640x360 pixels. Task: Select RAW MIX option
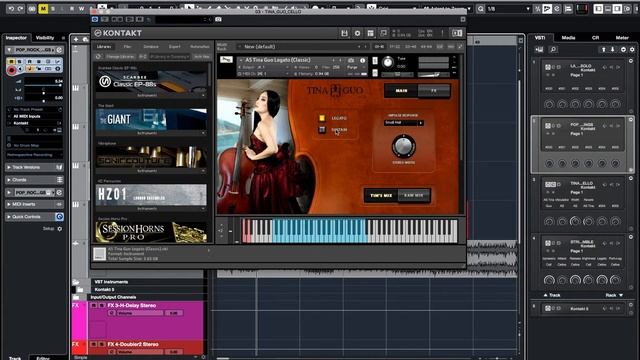click(x=414, y=196)
